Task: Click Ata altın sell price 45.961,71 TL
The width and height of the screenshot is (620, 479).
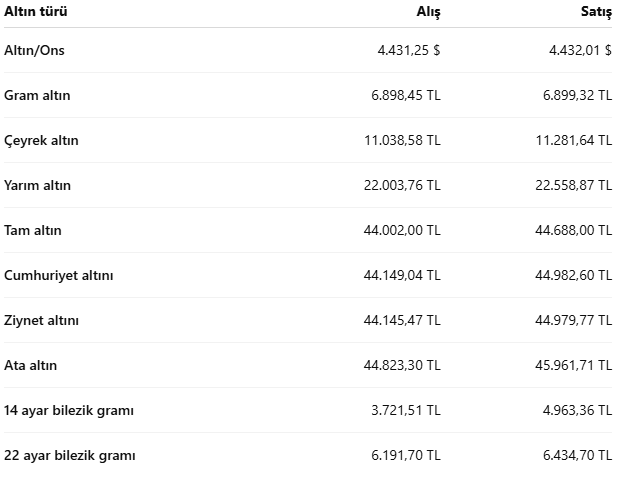Action: [x=574, y=365]
